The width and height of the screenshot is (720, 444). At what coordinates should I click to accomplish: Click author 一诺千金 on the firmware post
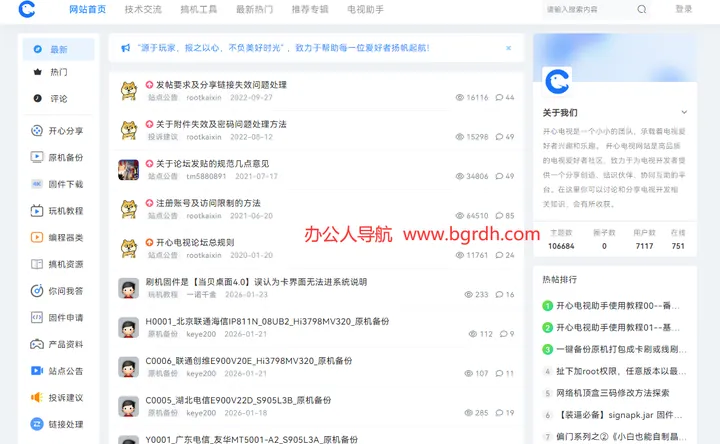coord(201,294)
